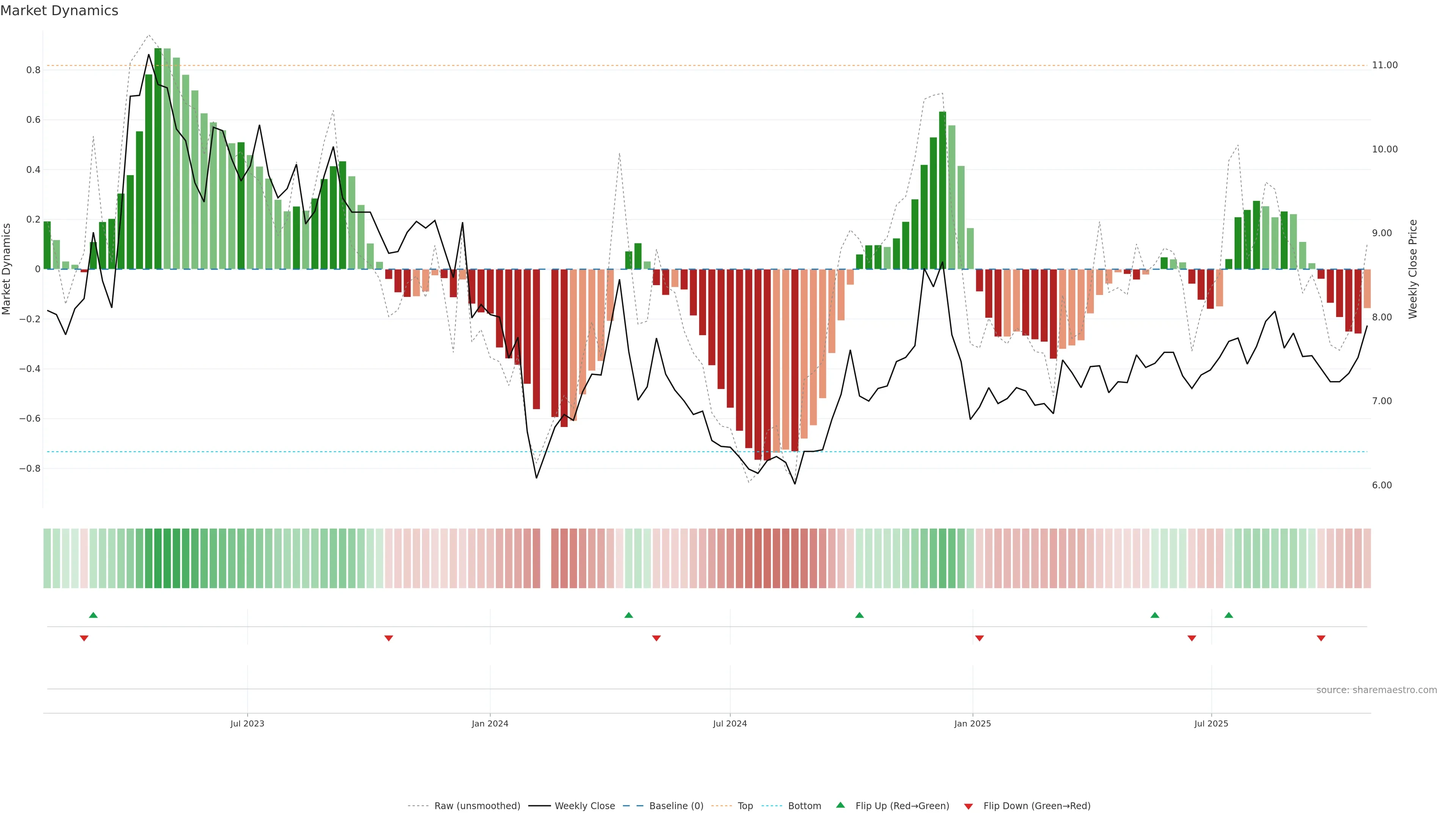Viewport: 1456px width, 819px height.
Task: Click the flip-up triangle before Jul 2024
Action: (x=629, y=615)
